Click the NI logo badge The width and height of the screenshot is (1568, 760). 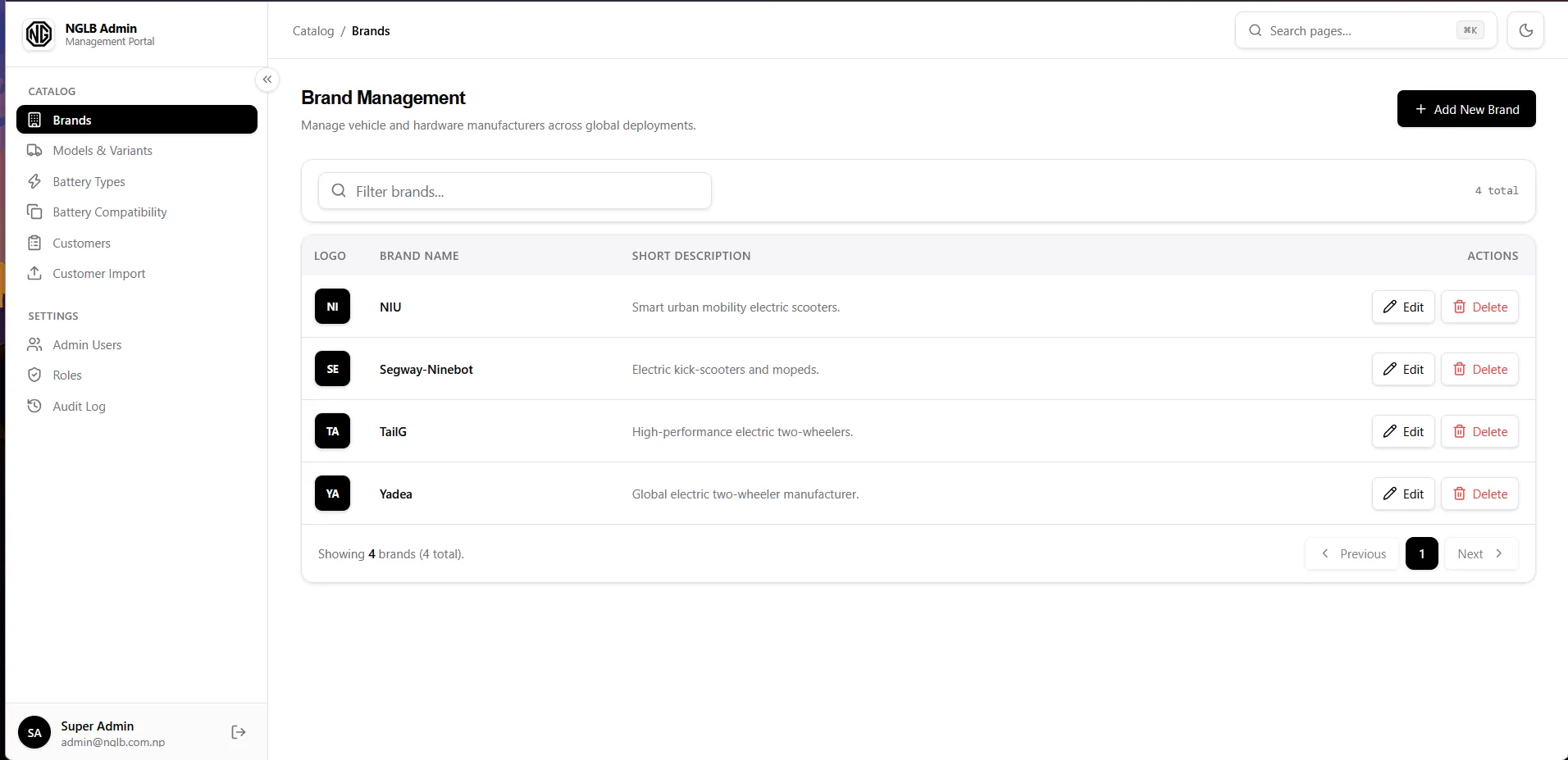[332, 307]
